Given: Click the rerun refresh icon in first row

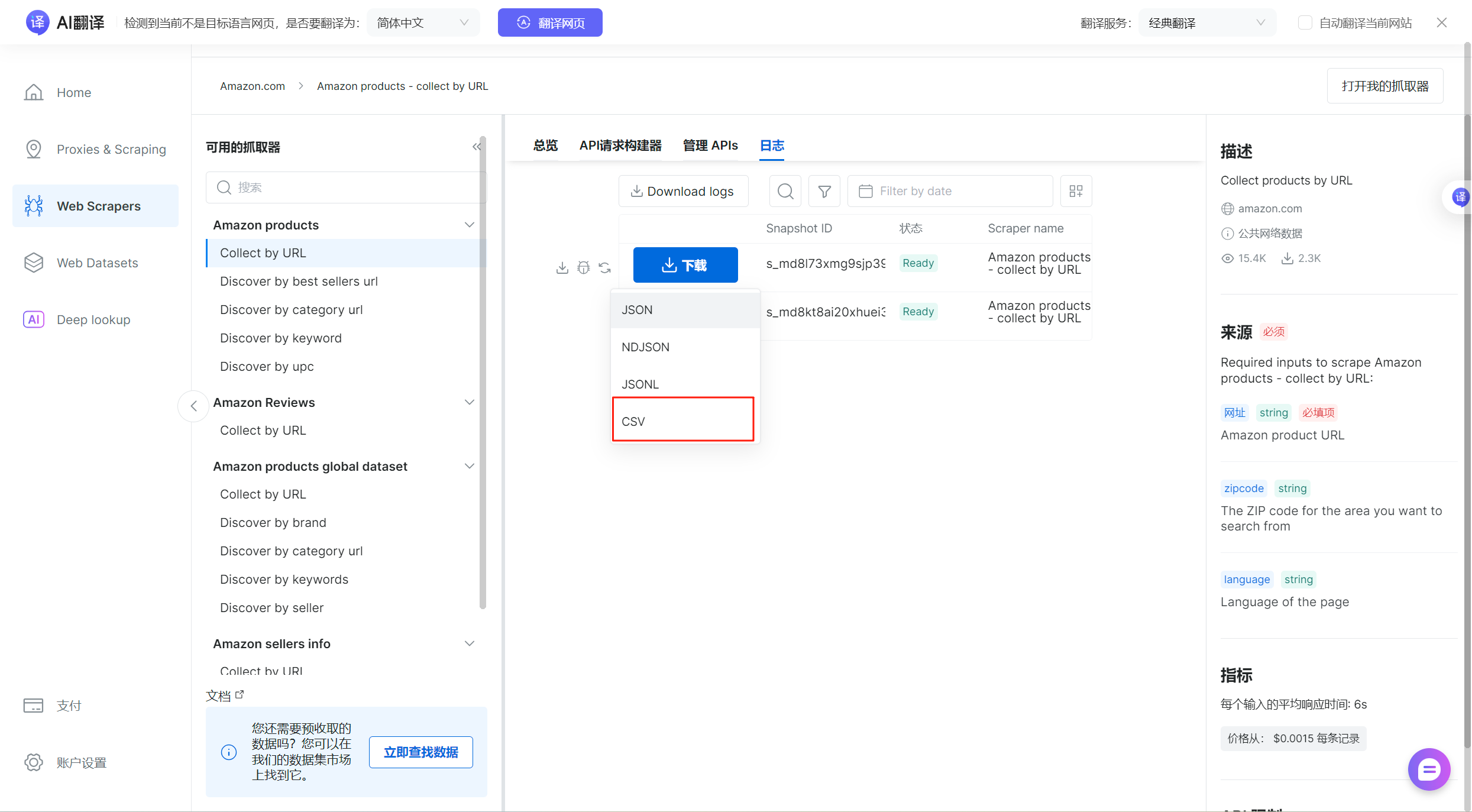Looking at the screenshot, I should tap(605, 268).
